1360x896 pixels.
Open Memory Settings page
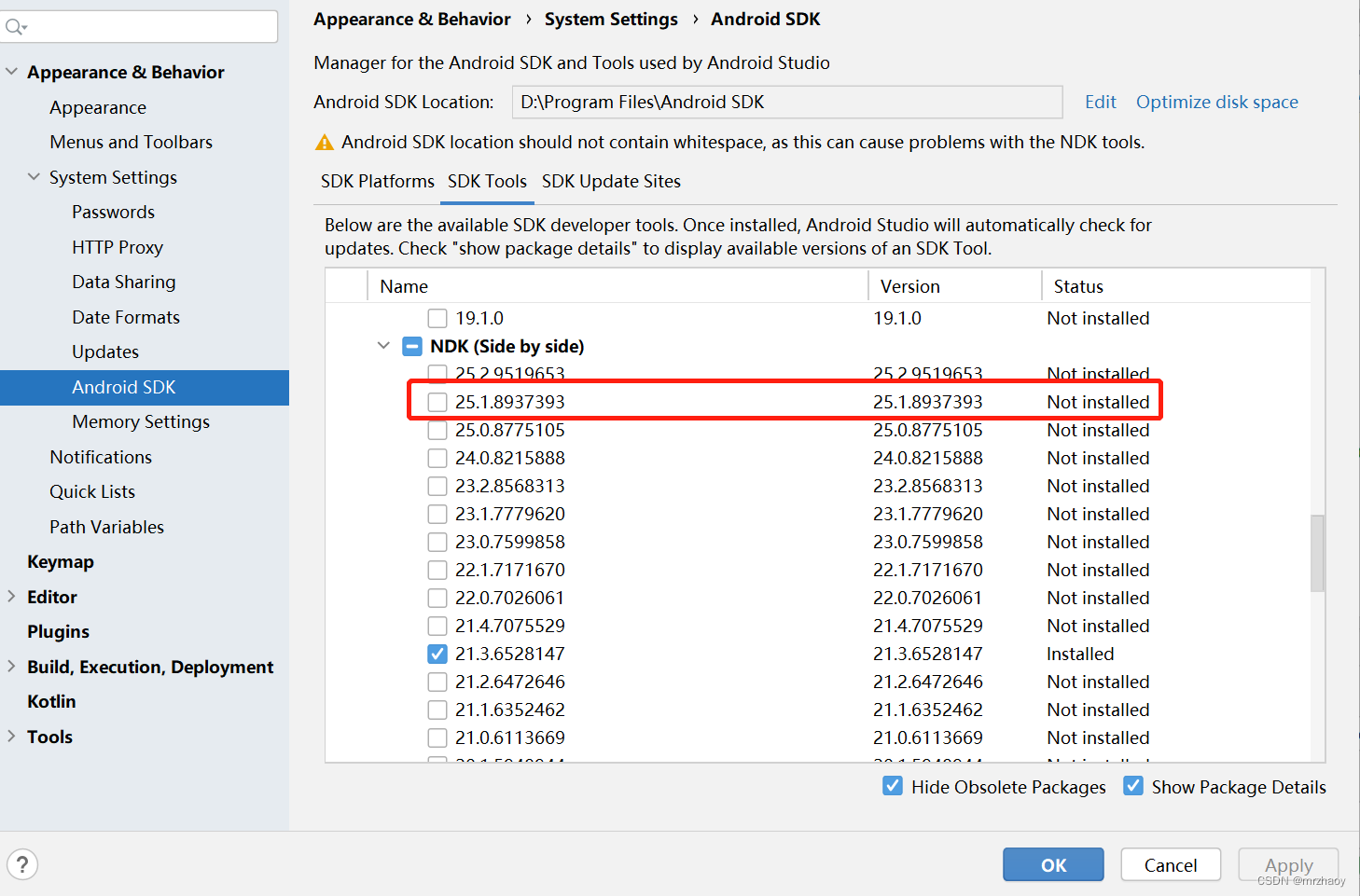141,421
